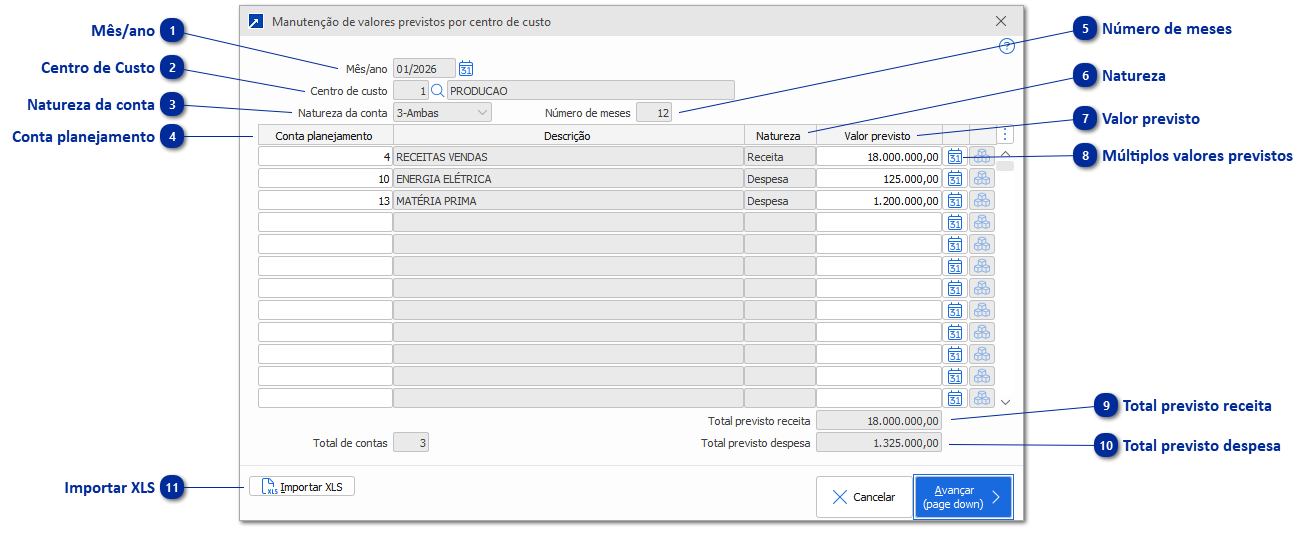The width and height of the screenshot is (1309, 537).
Task: Click the Centro de custo search magnifier
Action: click(x=437, y=91)
